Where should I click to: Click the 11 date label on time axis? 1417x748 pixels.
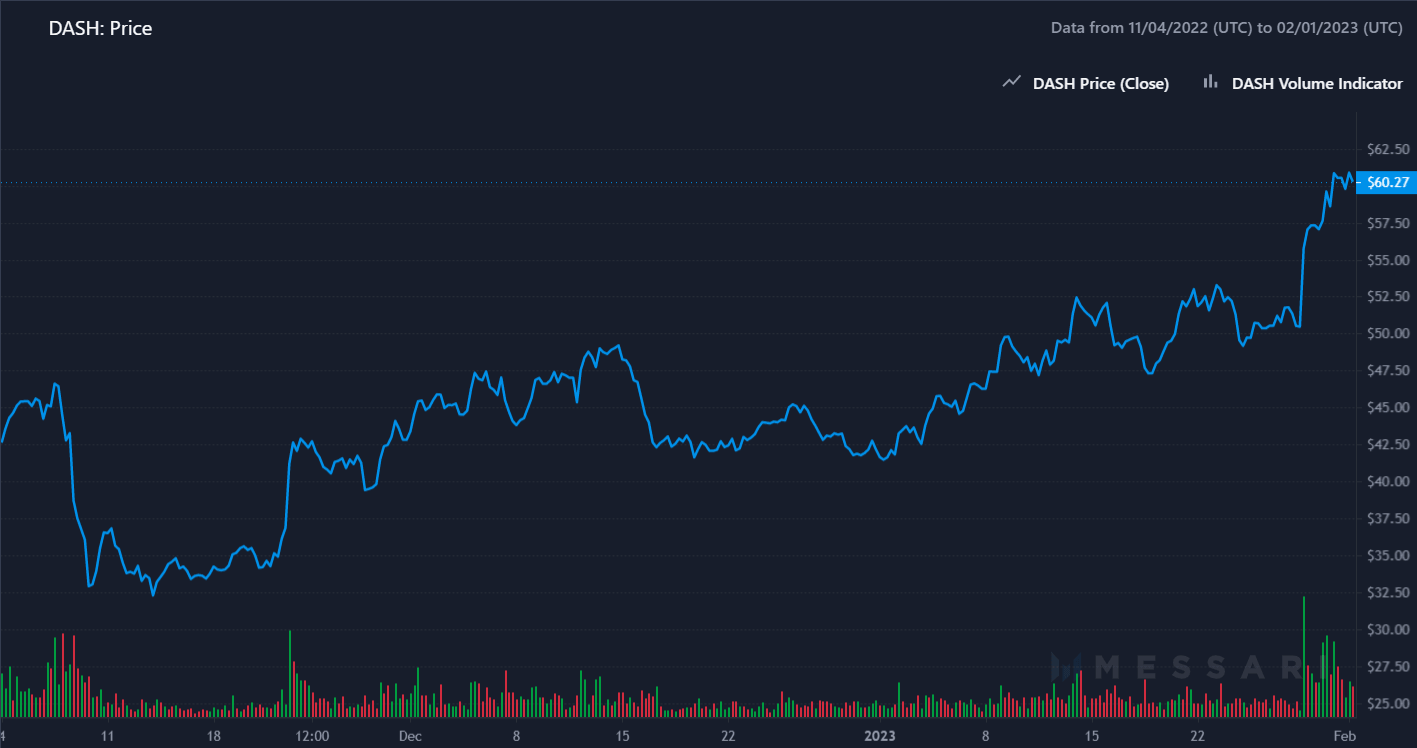(107, 736)
